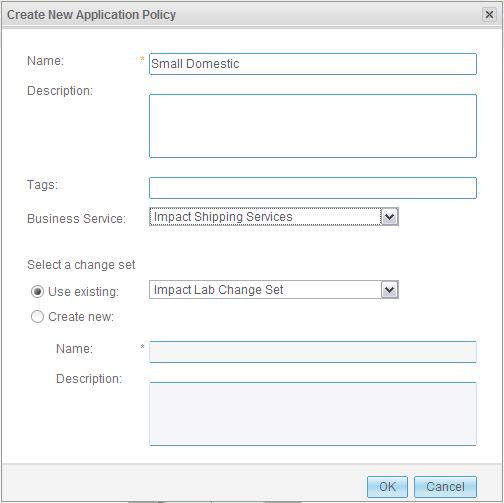This screenshot has width=504, height=503.
Task: Click the new change set Description area
Action: tap(313, 414)
